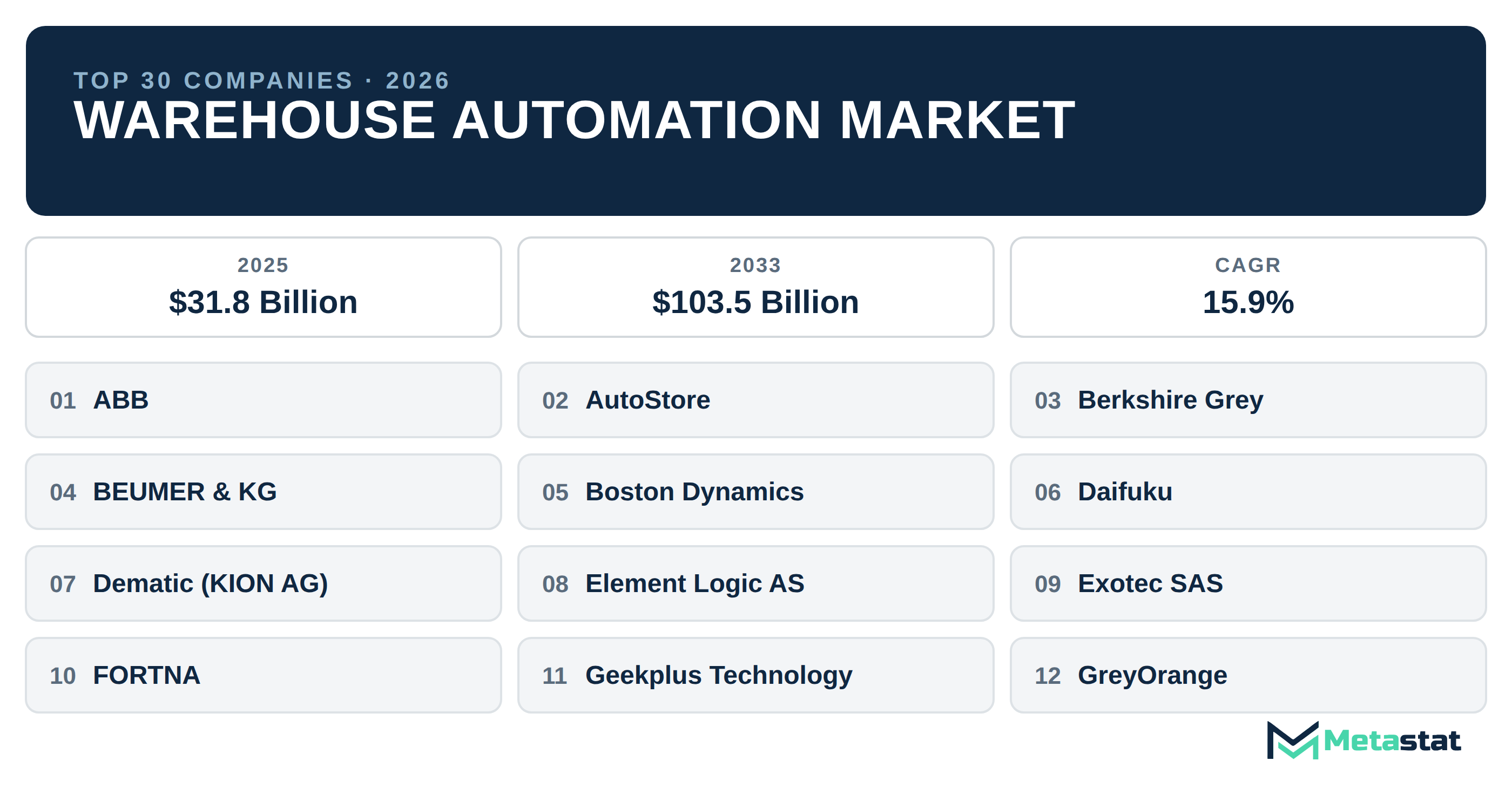
Task: Click the 2025 $31.8 Billion stat card
Action: [x=264, y=287]
